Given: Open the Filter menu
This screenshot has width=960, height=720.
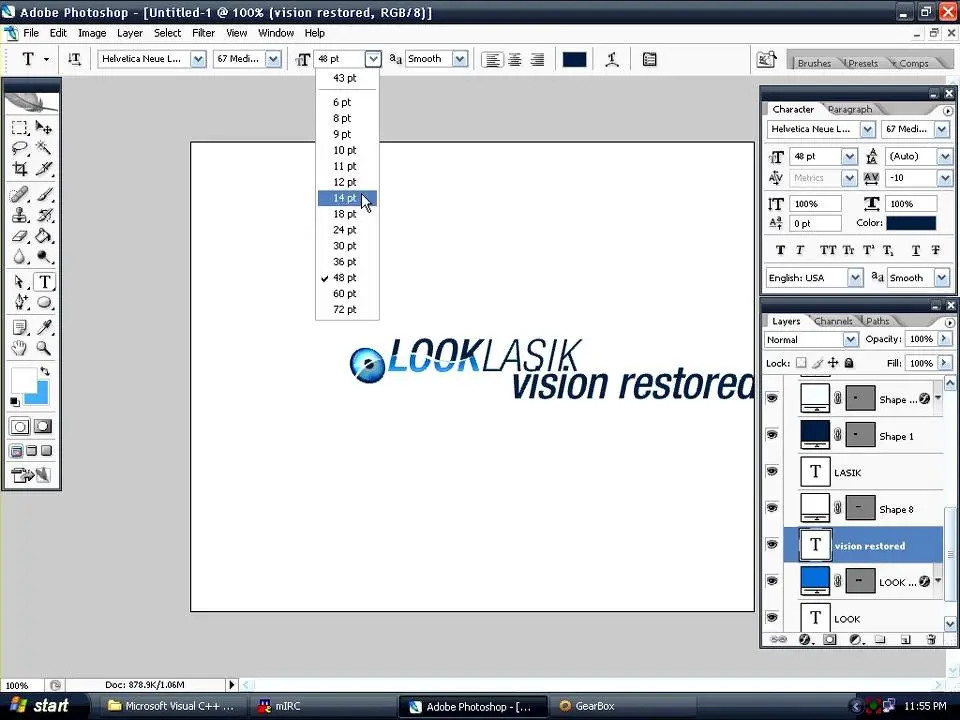Looking at the screenshot, I should 203,33.
